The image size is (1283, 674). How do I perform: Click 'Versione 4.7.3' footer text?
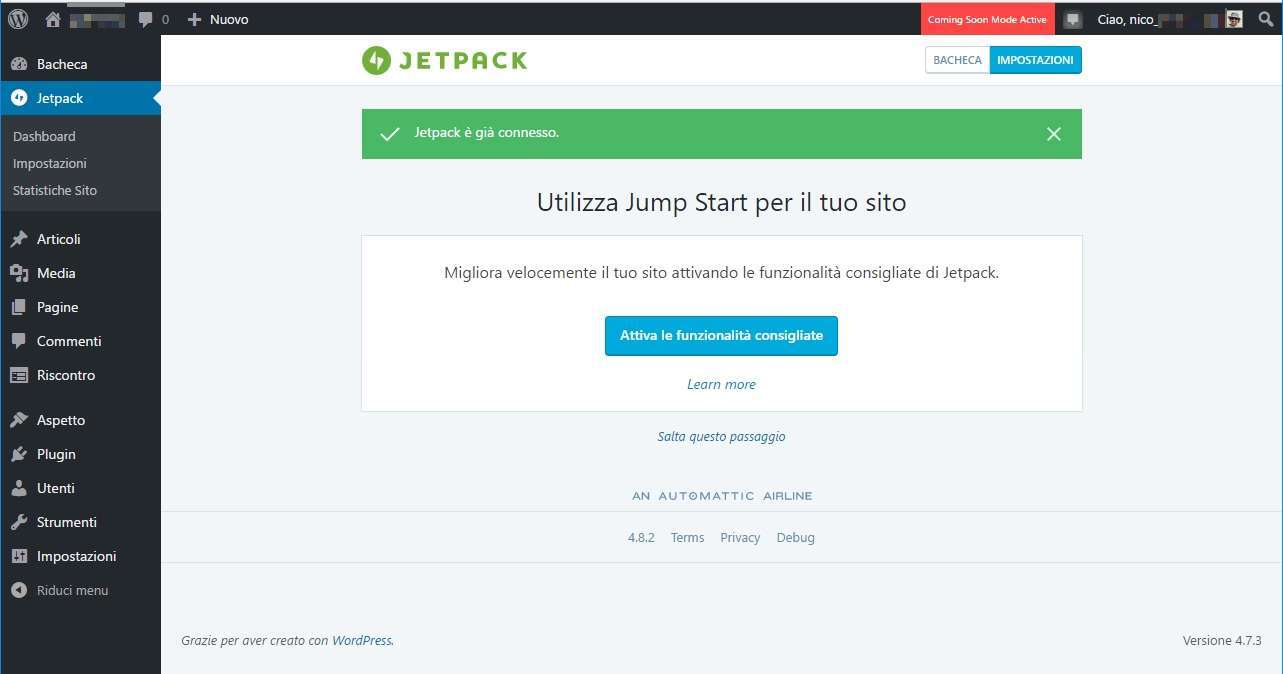1222,640
